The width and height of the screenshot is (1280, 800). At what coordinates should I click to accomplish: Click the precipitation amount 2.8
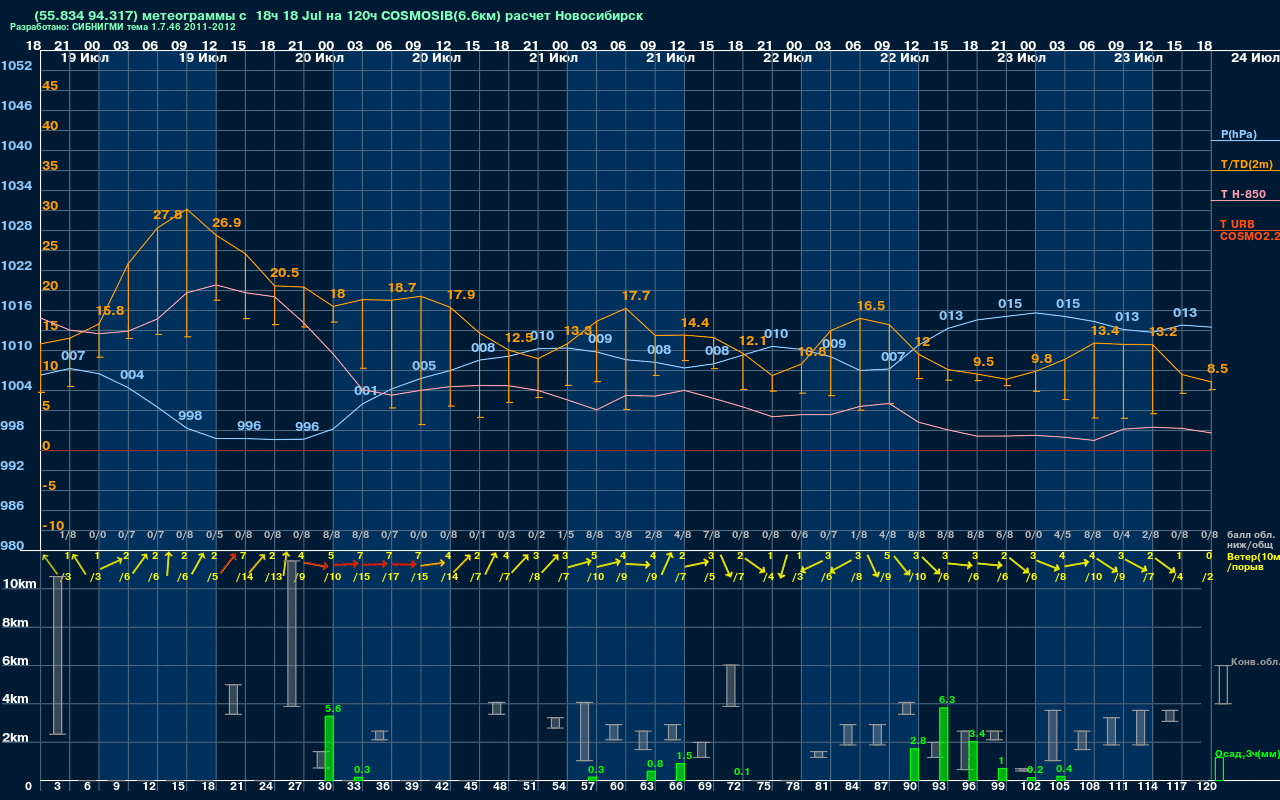click(919, 740)
